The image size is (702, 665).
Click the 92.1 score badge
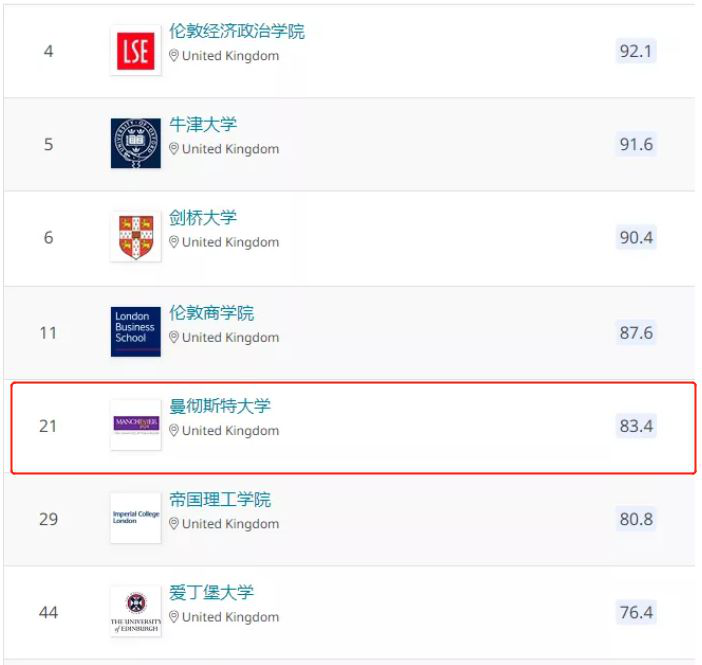(635, 51)
